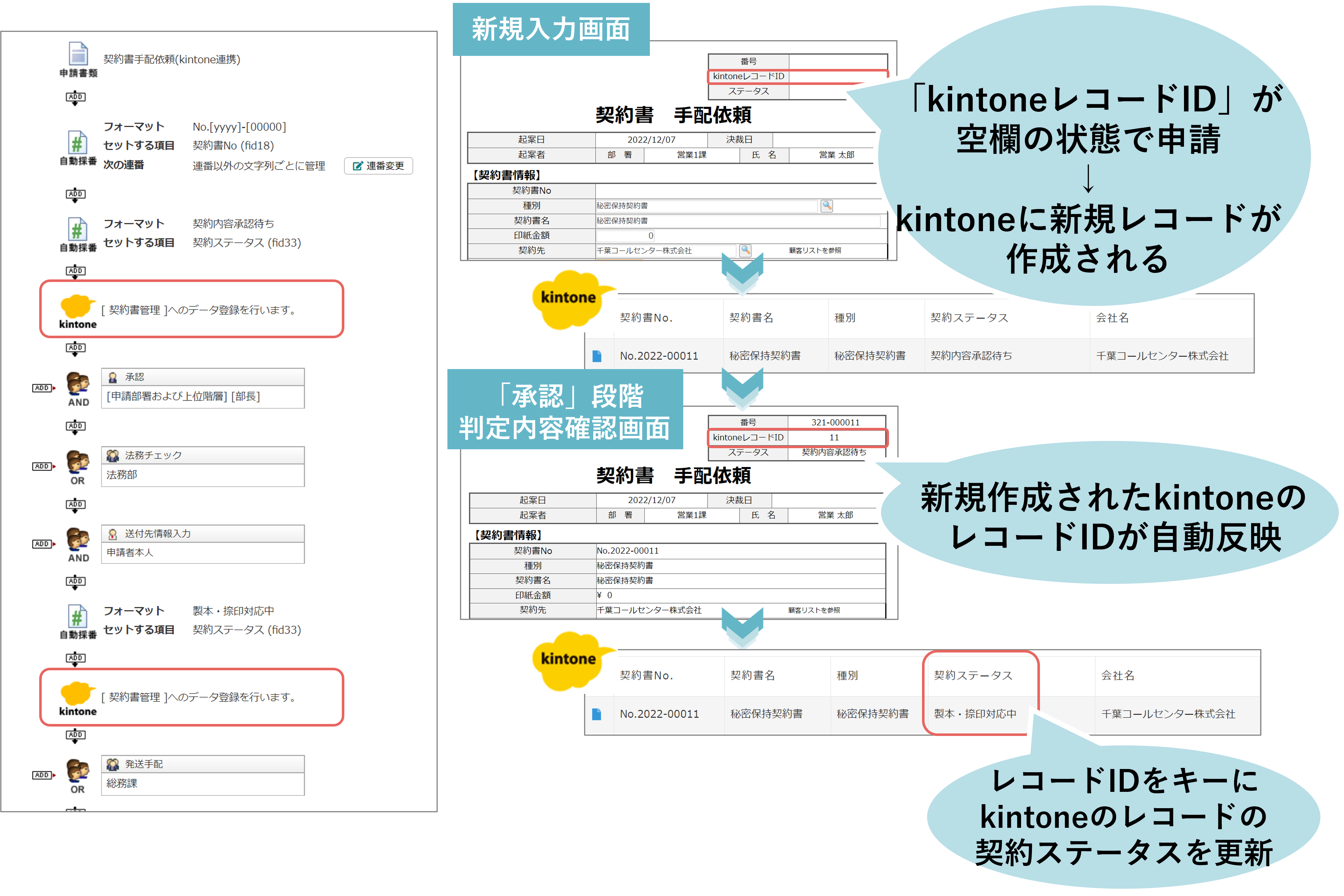Click the 契約先 input field in new form
Image resolution: width=1344 pixels, height=896 pixels.
click(x=666, y=250)
